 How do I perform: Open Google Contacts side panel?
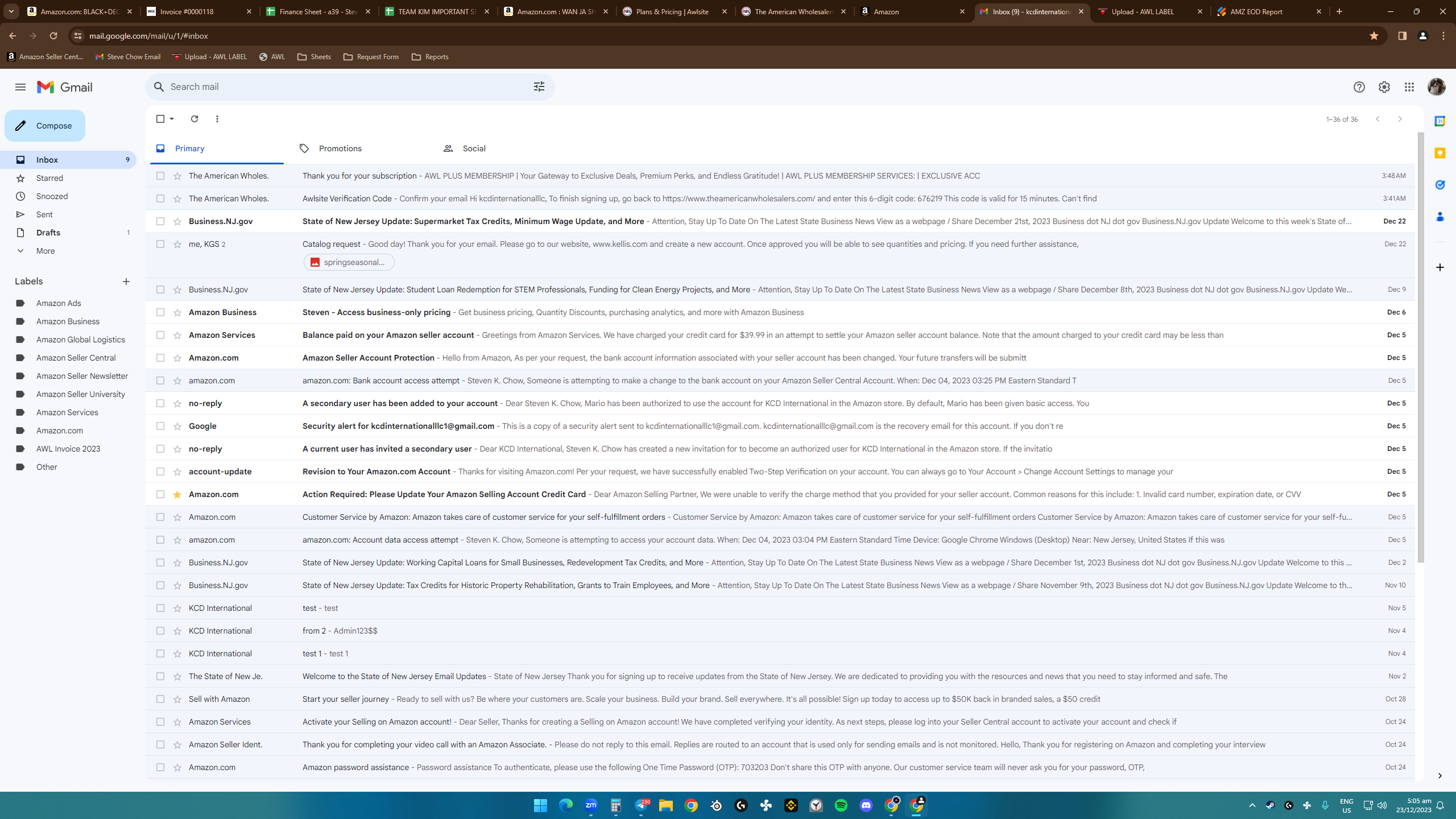[x=1440, y=217]
